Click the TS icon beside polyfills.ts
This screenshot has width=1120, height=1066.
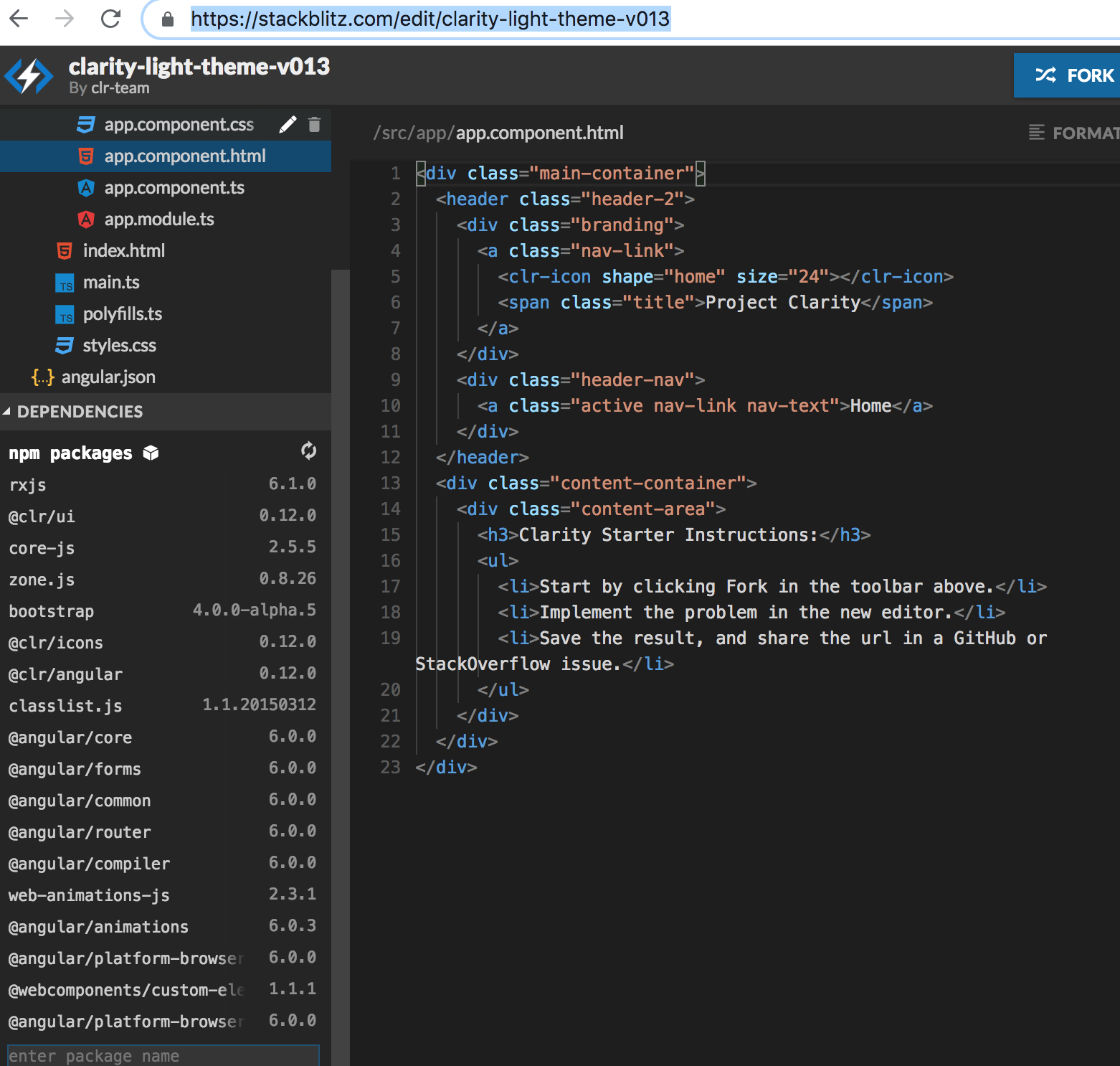coord(65,314)
